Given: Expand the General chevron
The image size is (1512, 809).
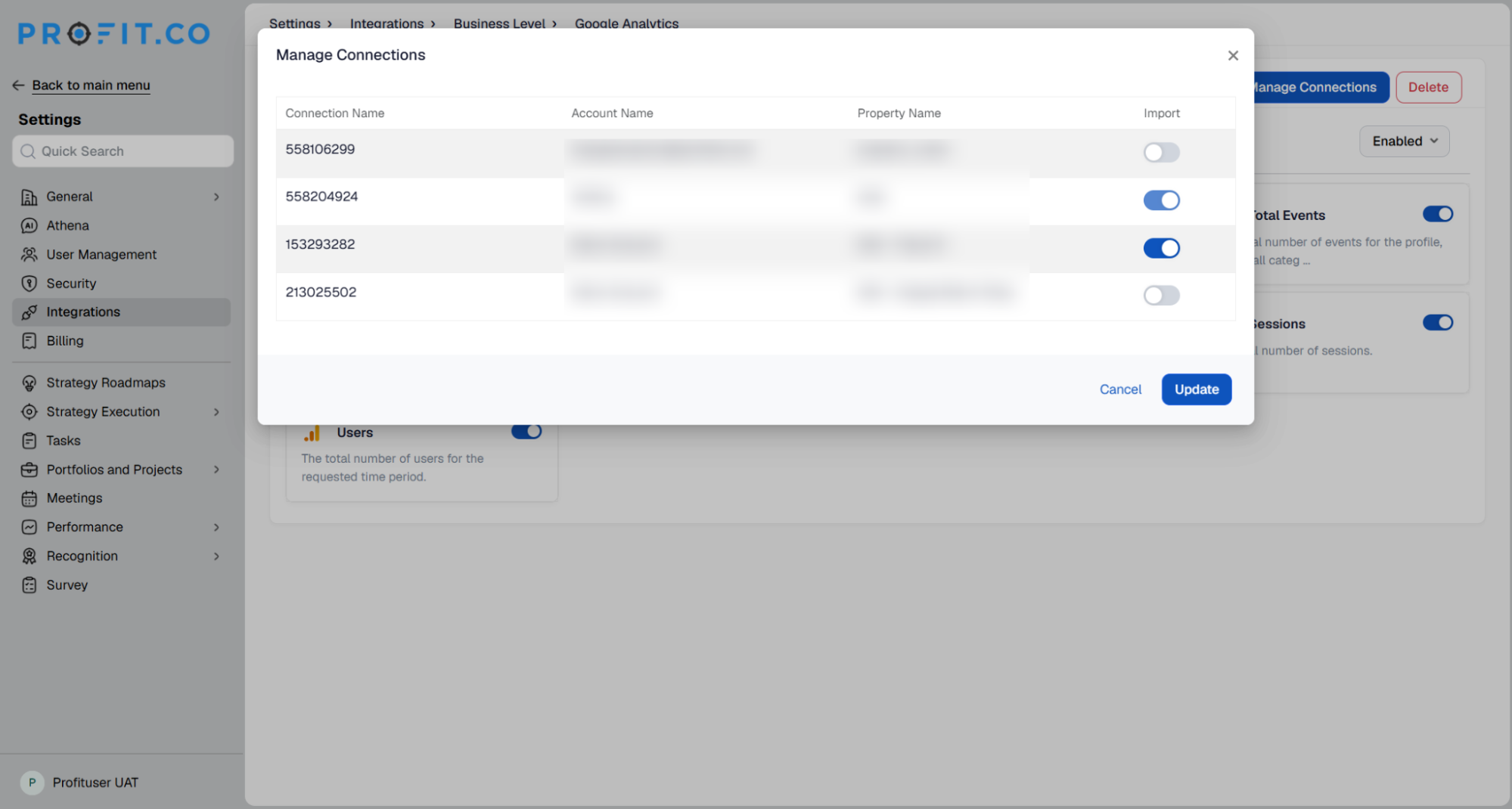Looking at the screenshot, I should 216,197.
